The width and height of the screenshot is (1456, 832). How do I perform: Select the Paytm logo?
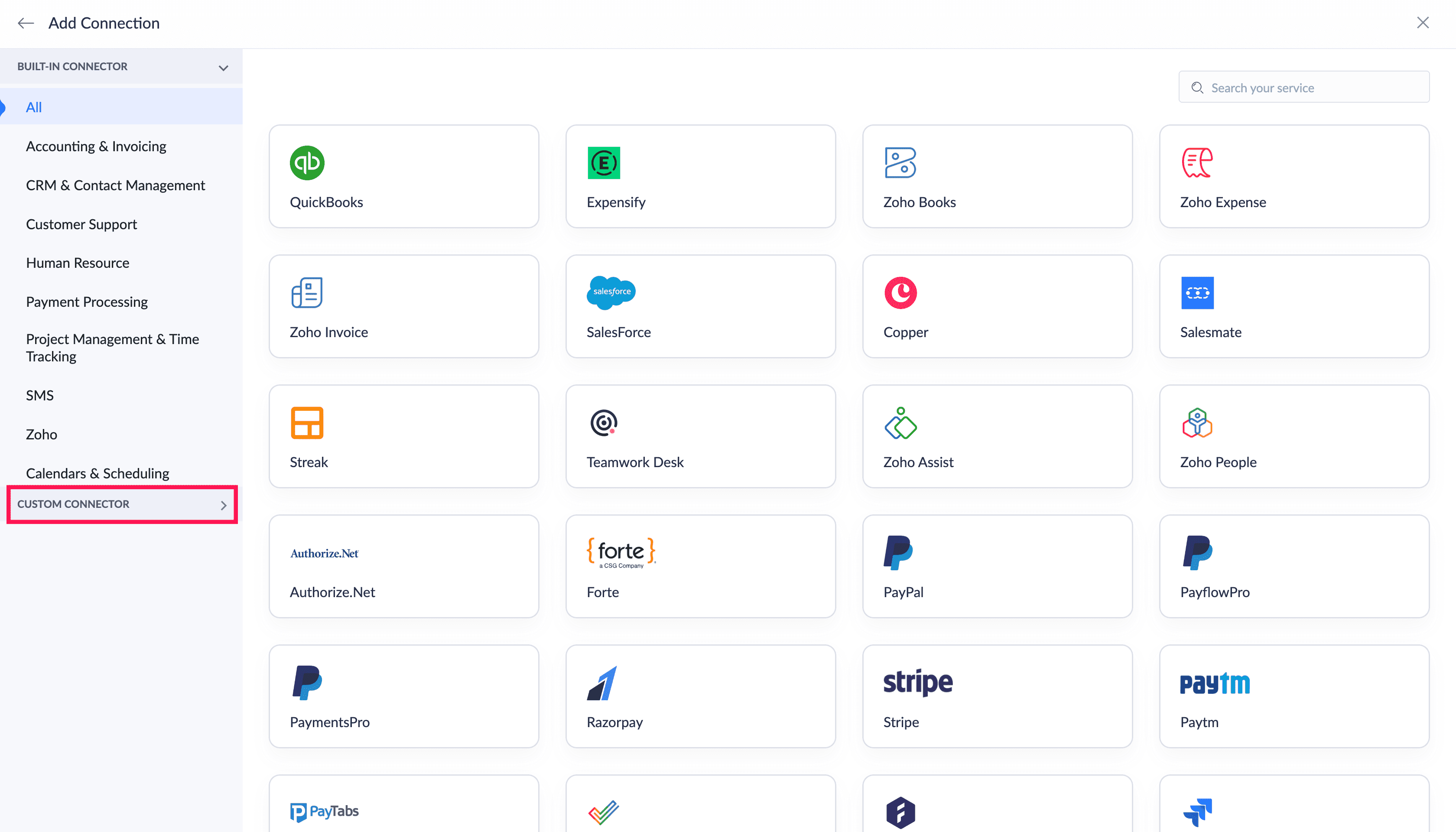(x=1214, y=683)
